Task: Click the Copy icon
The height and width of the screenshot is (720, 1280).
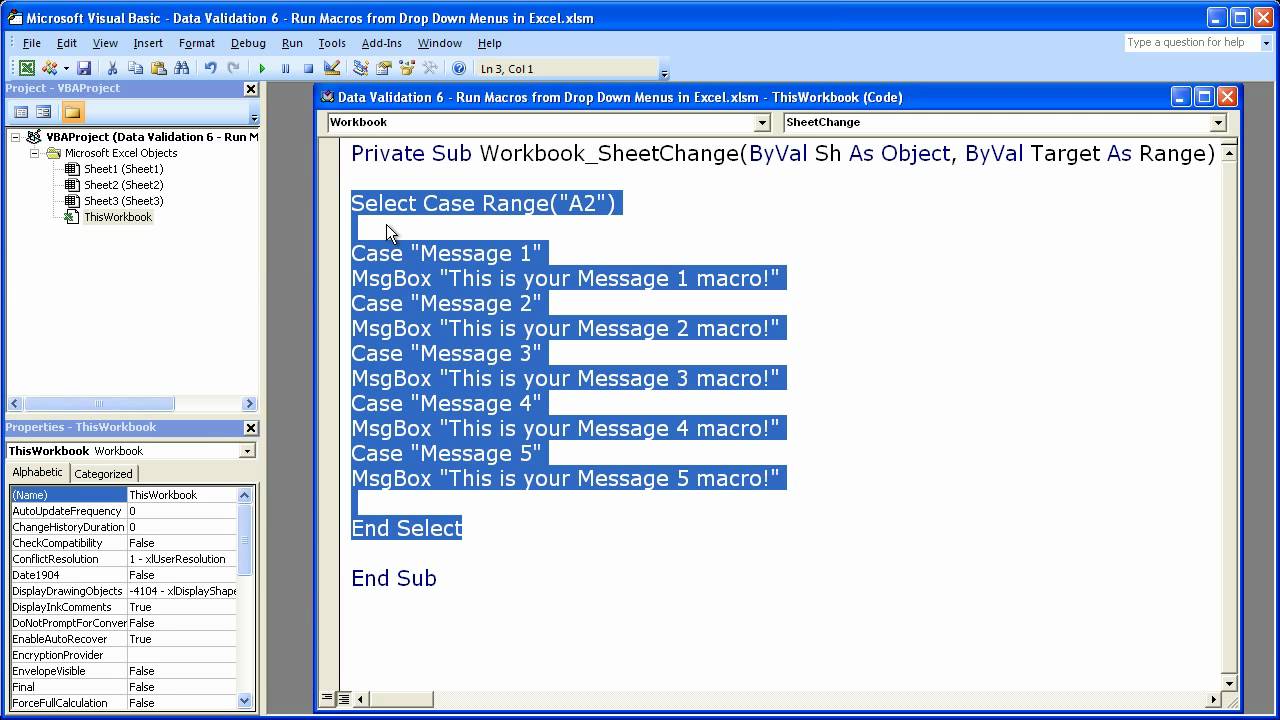Action: tap(135, 68)
